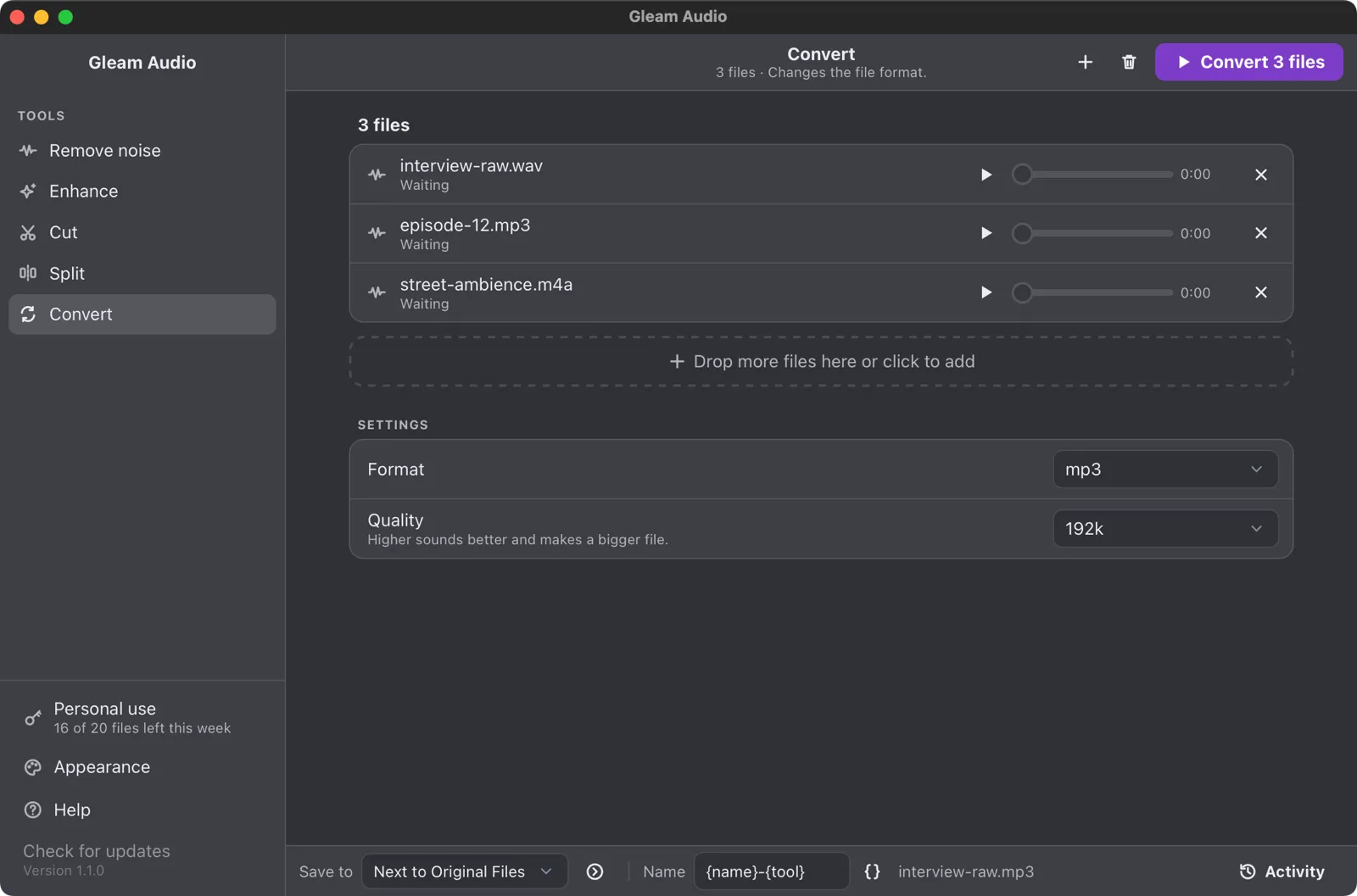This screenshot has width=1357, height=896.
Task: Open the Format dropdown showing mp3
Action: tap(1165, 470)
